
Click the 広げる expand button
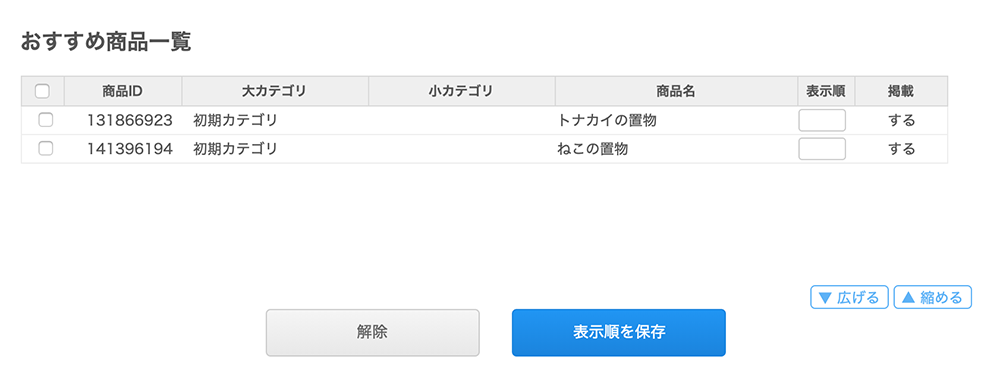[x=849, y=297]
